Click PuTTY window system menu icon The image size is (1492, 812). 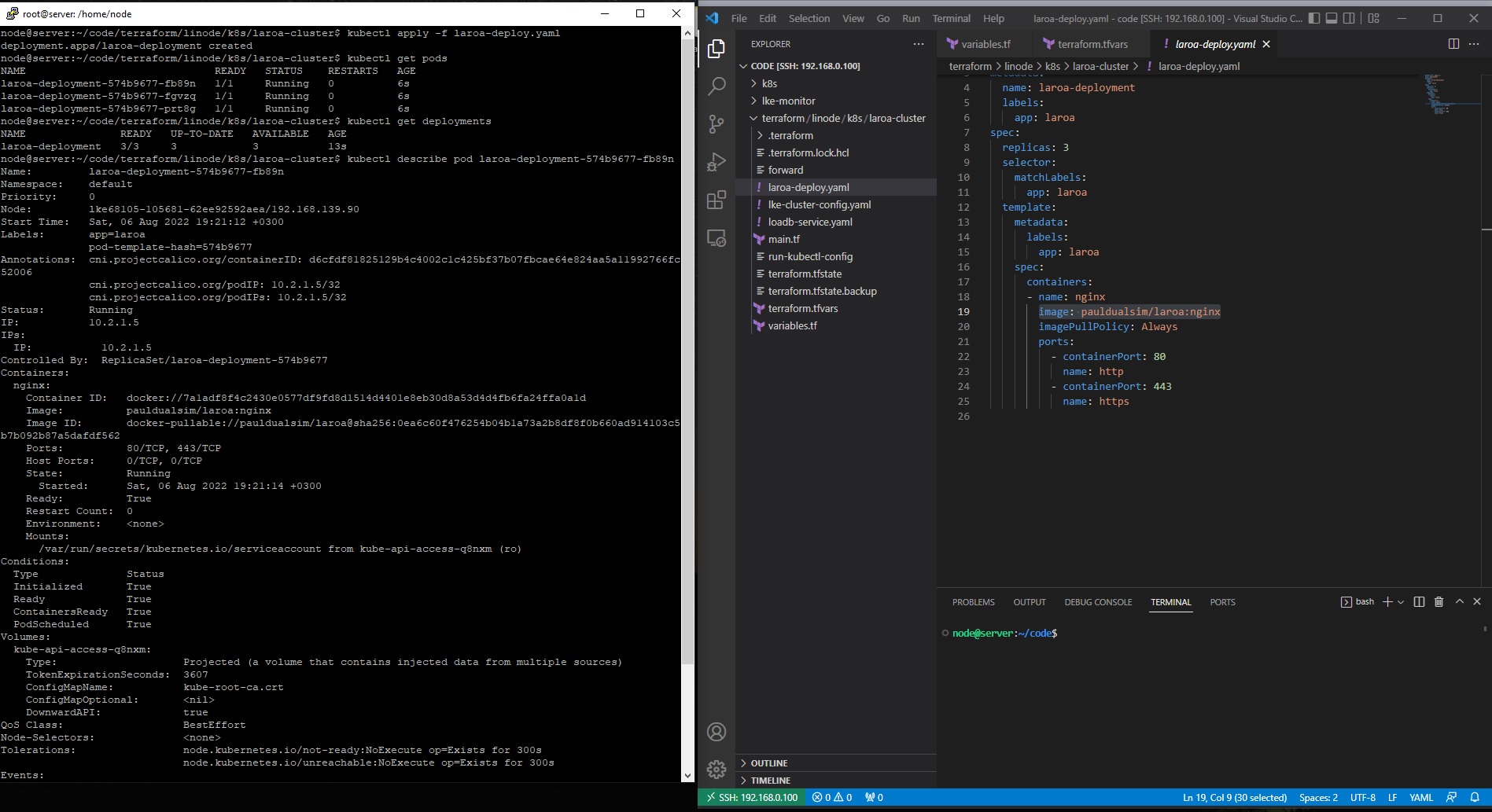pyautogui.click(x=12, y=13)
